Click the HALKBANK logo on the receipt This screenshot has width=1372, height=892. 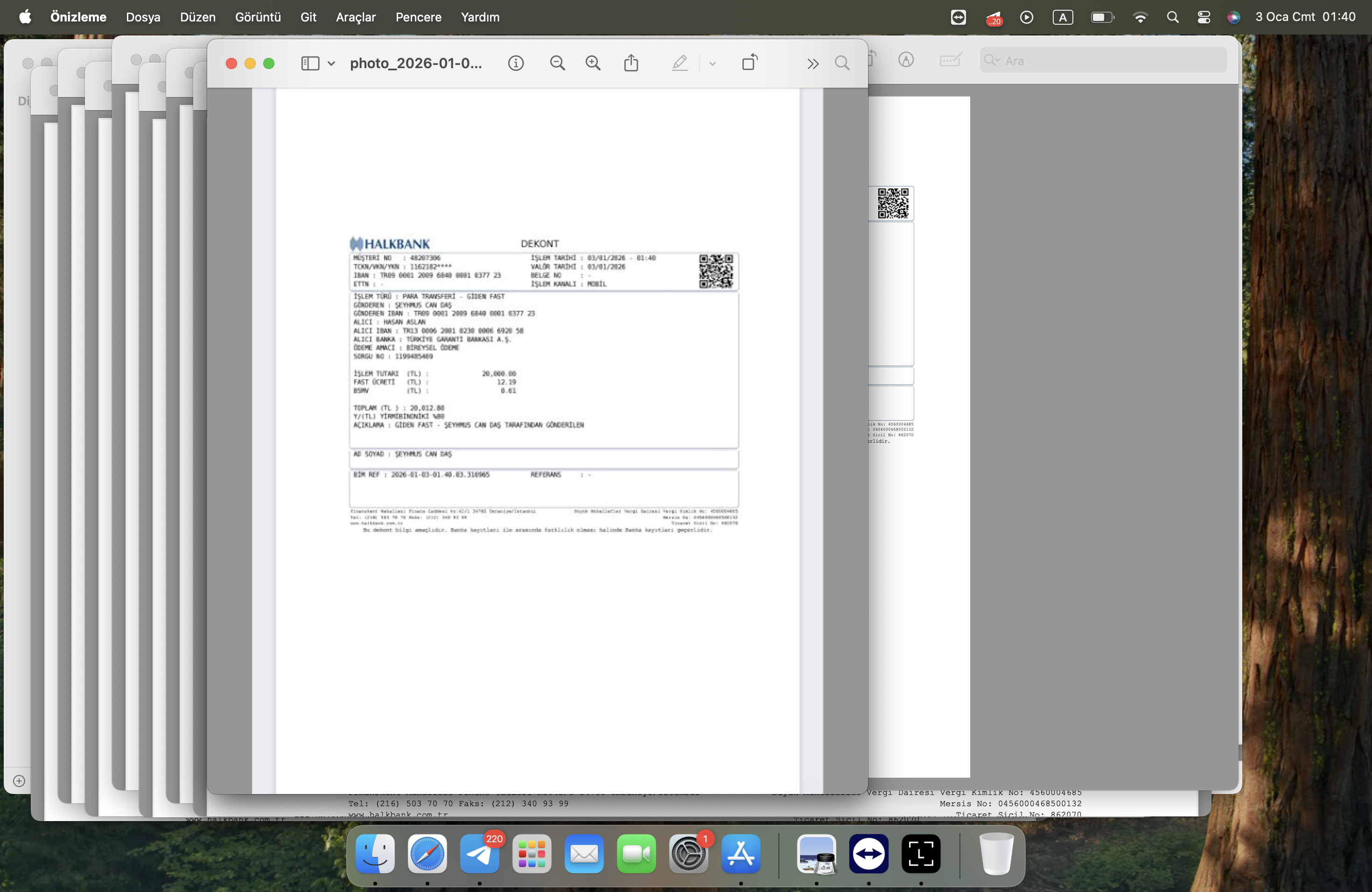click(x=390, y=244)
